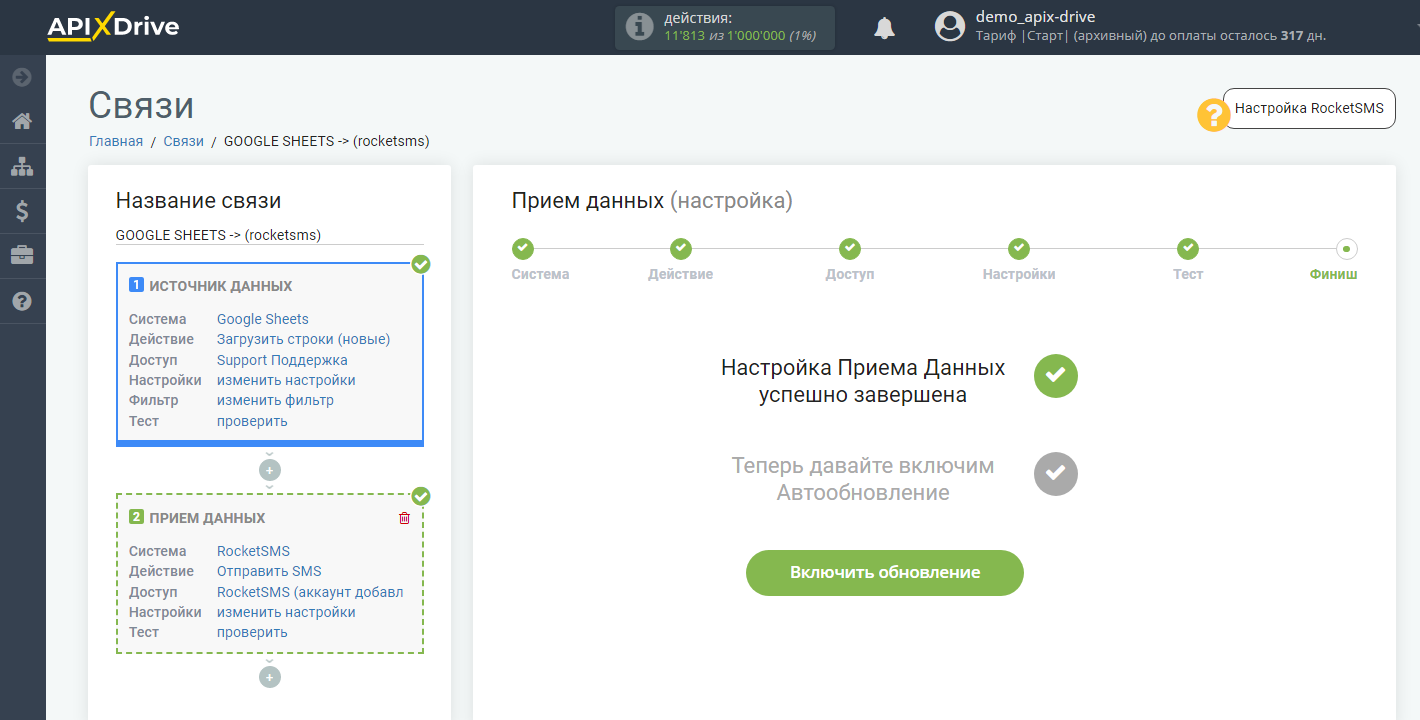Viewport: 1420px width, 720px height.
Task: Click the green success checkmark icon
Action: (x=1056, y=376)
